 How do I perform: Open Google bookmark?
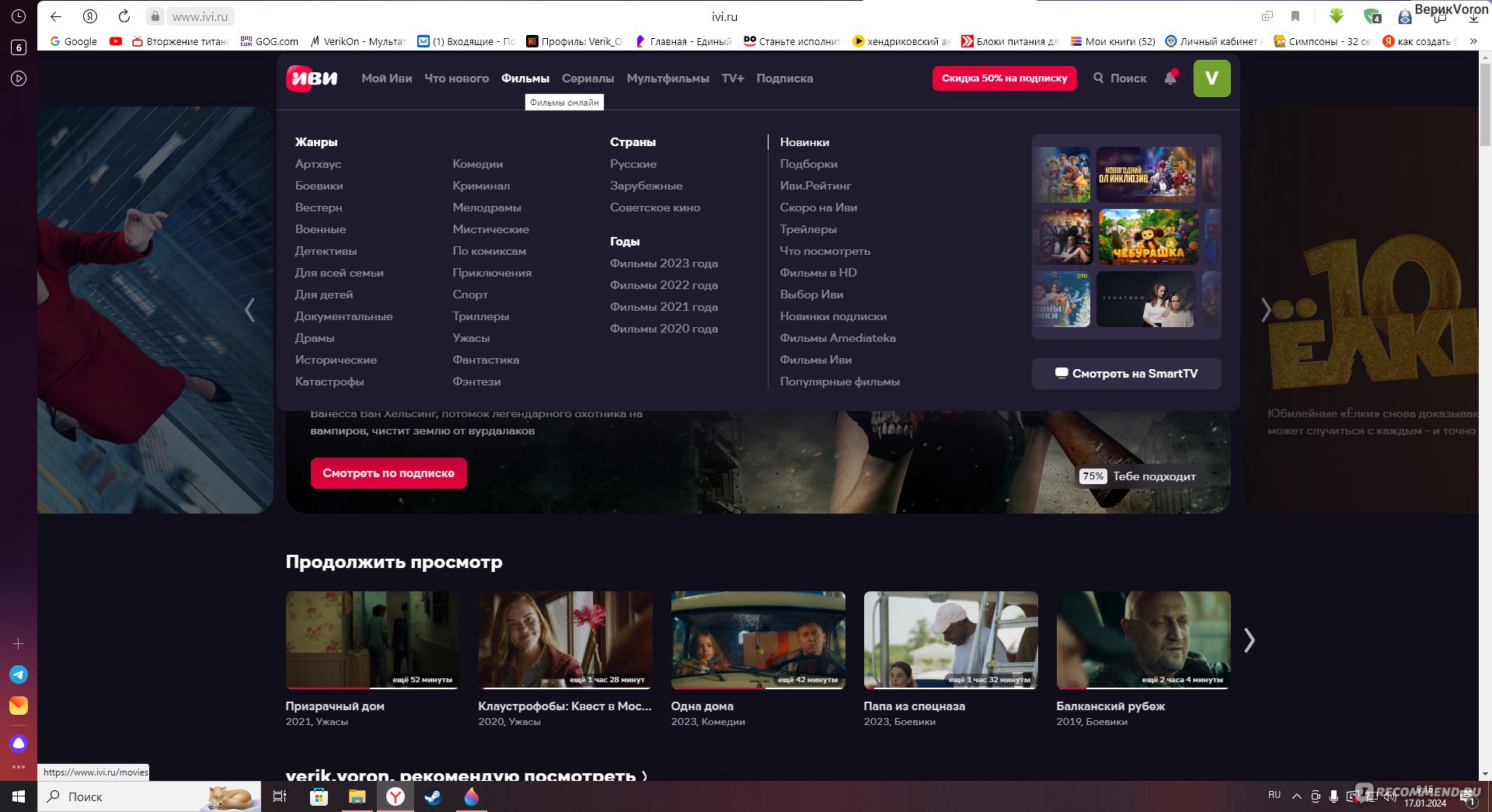pyautogui.click(x=73, y=41)
